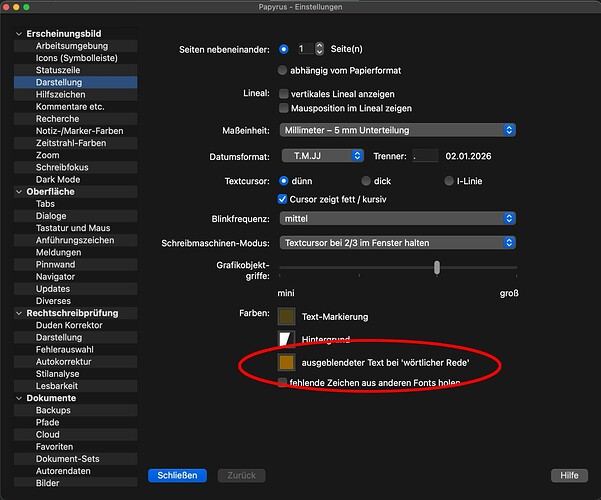Select Dark Mode in the sidebar
Screen dimensions: 601x500
tap(58, 179)
